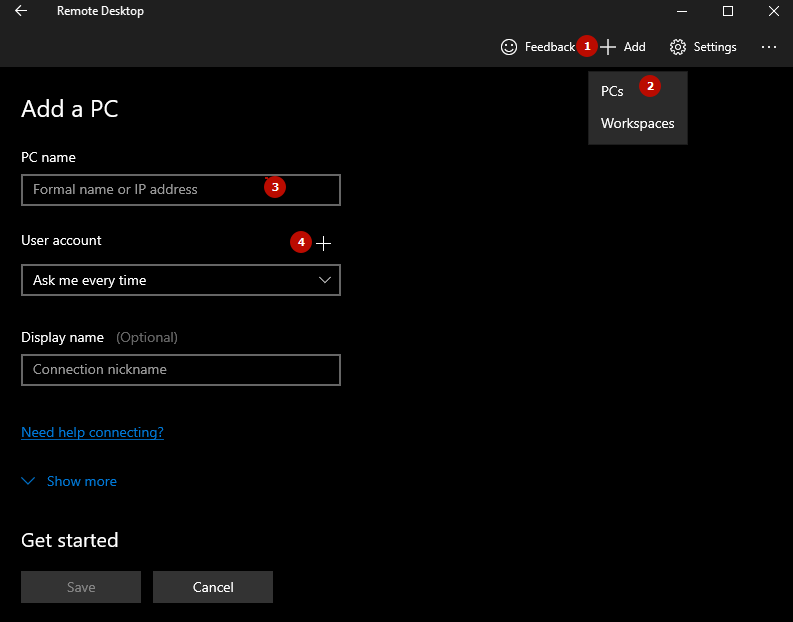Open Need help connecting link
The height and width of the screenshot is (622, 793).
click(93, 432)
